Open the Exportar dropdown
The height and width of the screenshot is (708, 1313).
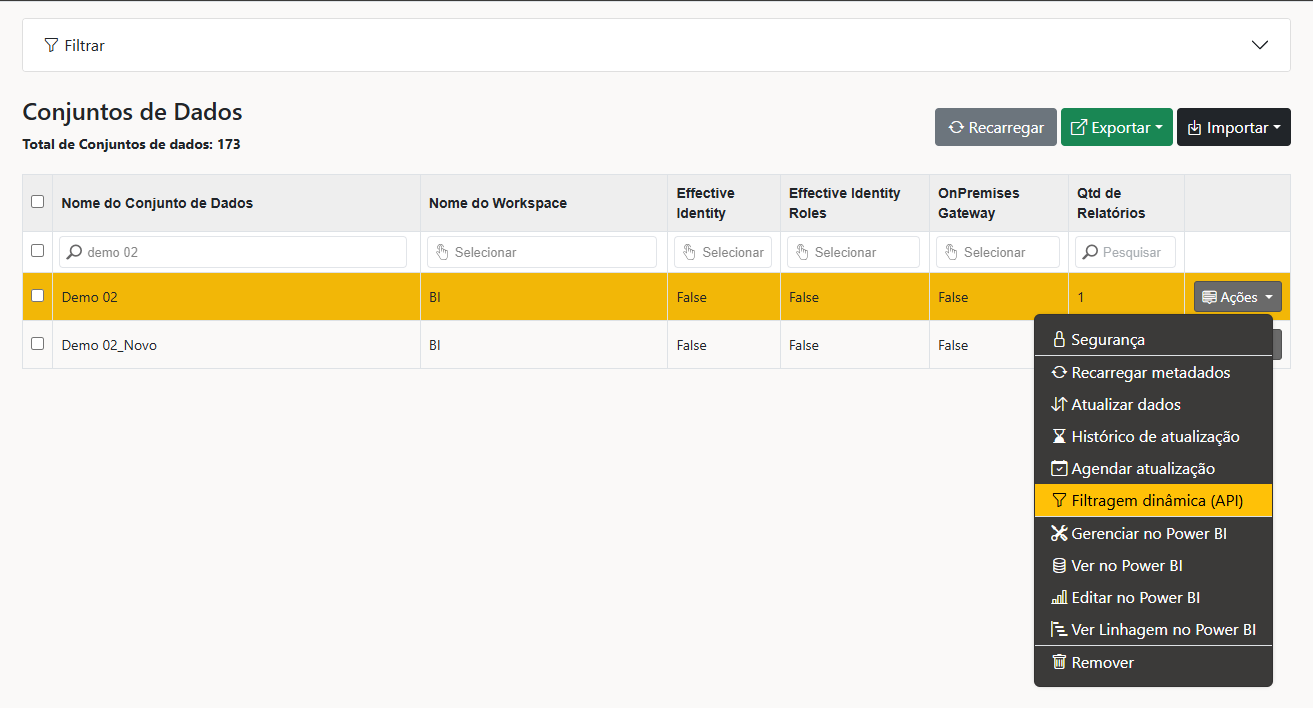[1116, 128]
